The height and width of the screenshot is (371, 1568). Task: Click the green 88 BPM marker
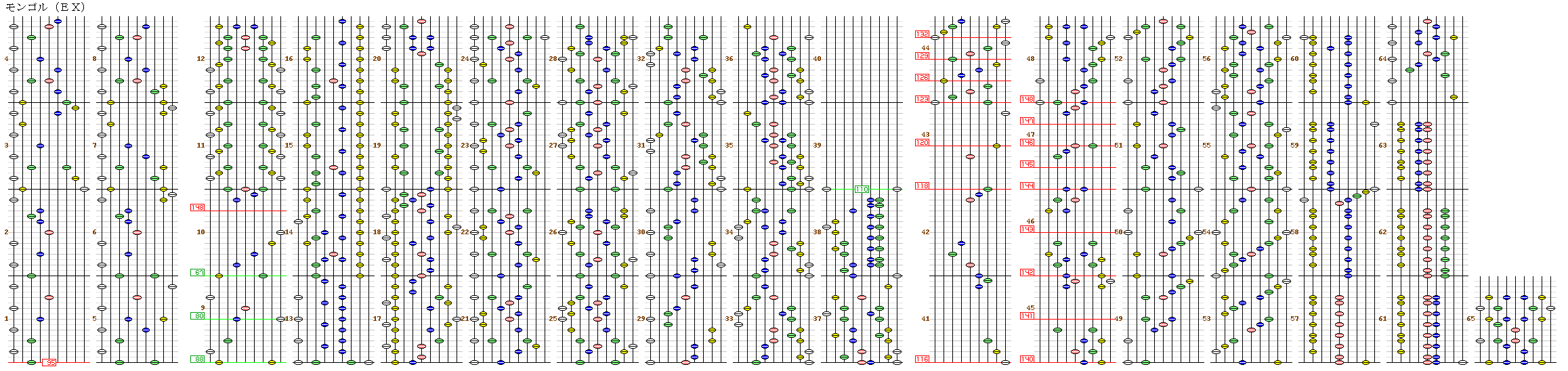pos(198,359)
